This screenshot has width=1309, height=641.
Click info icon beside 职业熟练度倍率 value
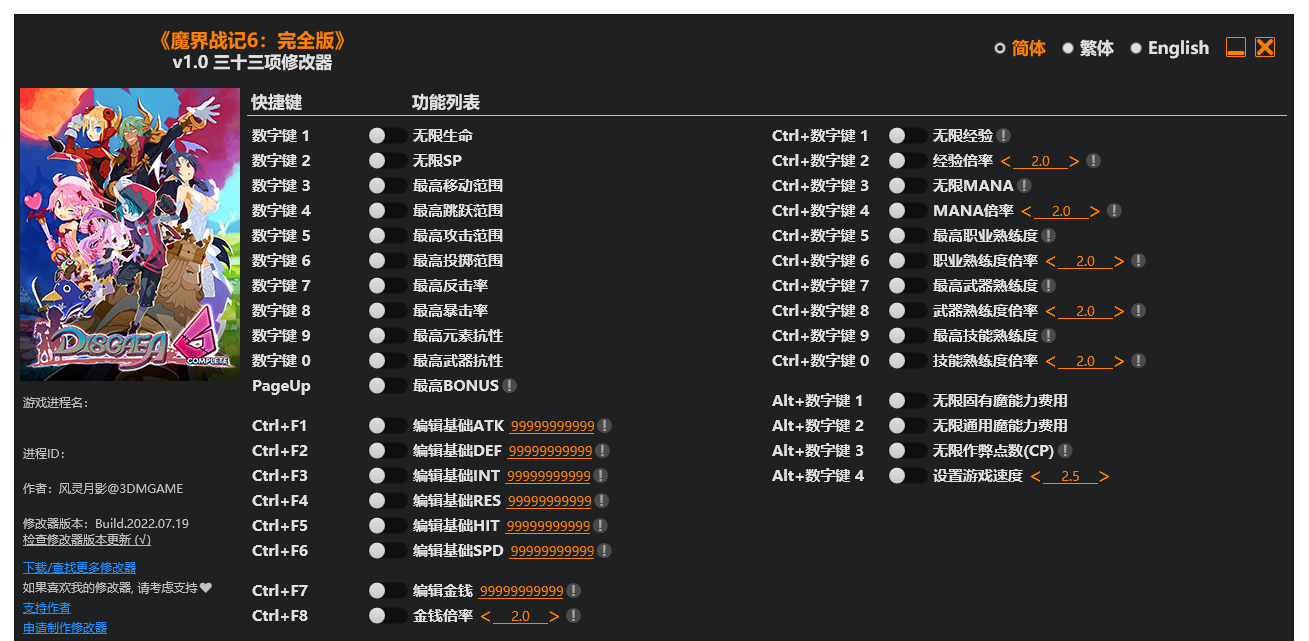(1138, 261)
